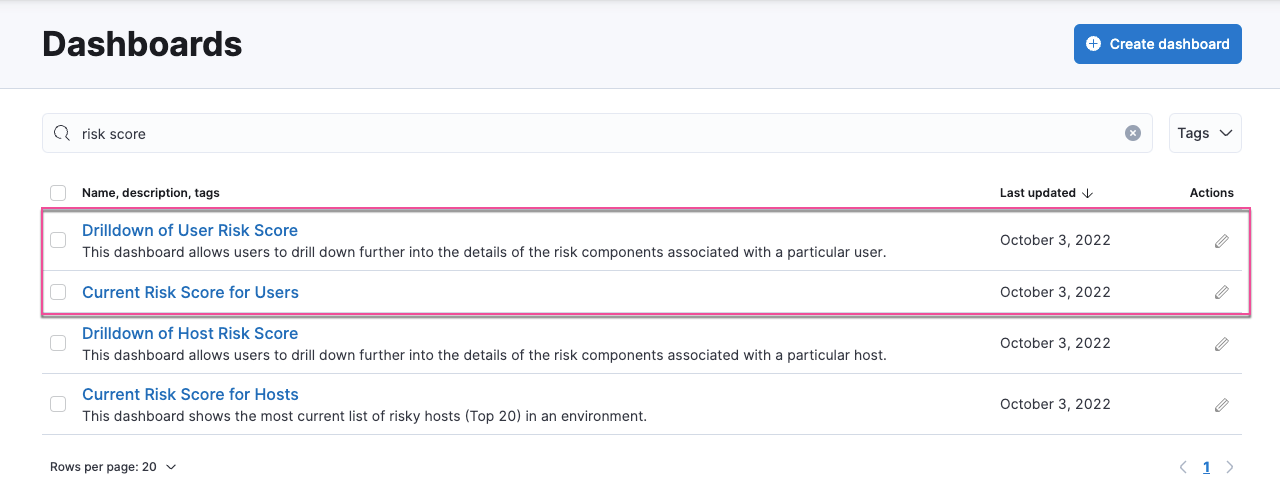Toggle the select-all checkbox in table header
The height and width of the screenshot is (492, 1280).
[58, 193]
